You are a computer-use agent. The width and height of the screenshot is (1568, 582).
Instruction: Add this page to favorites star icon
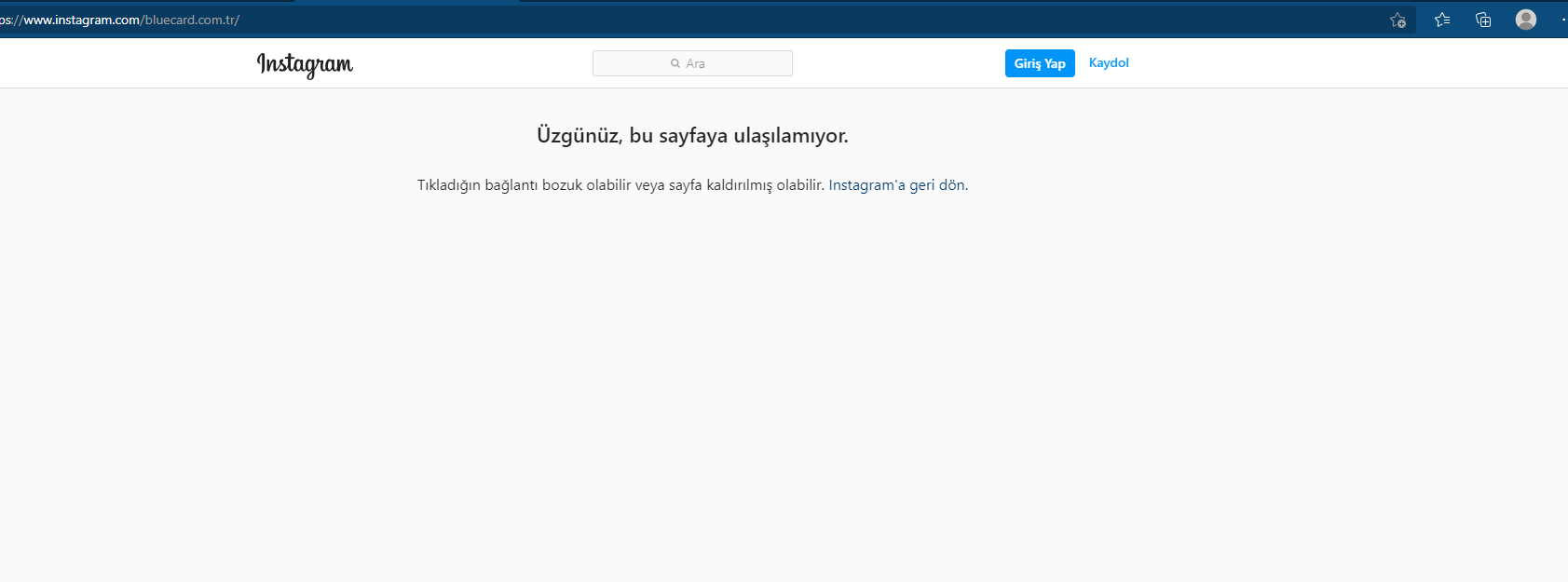click(x=1398, y=20)
